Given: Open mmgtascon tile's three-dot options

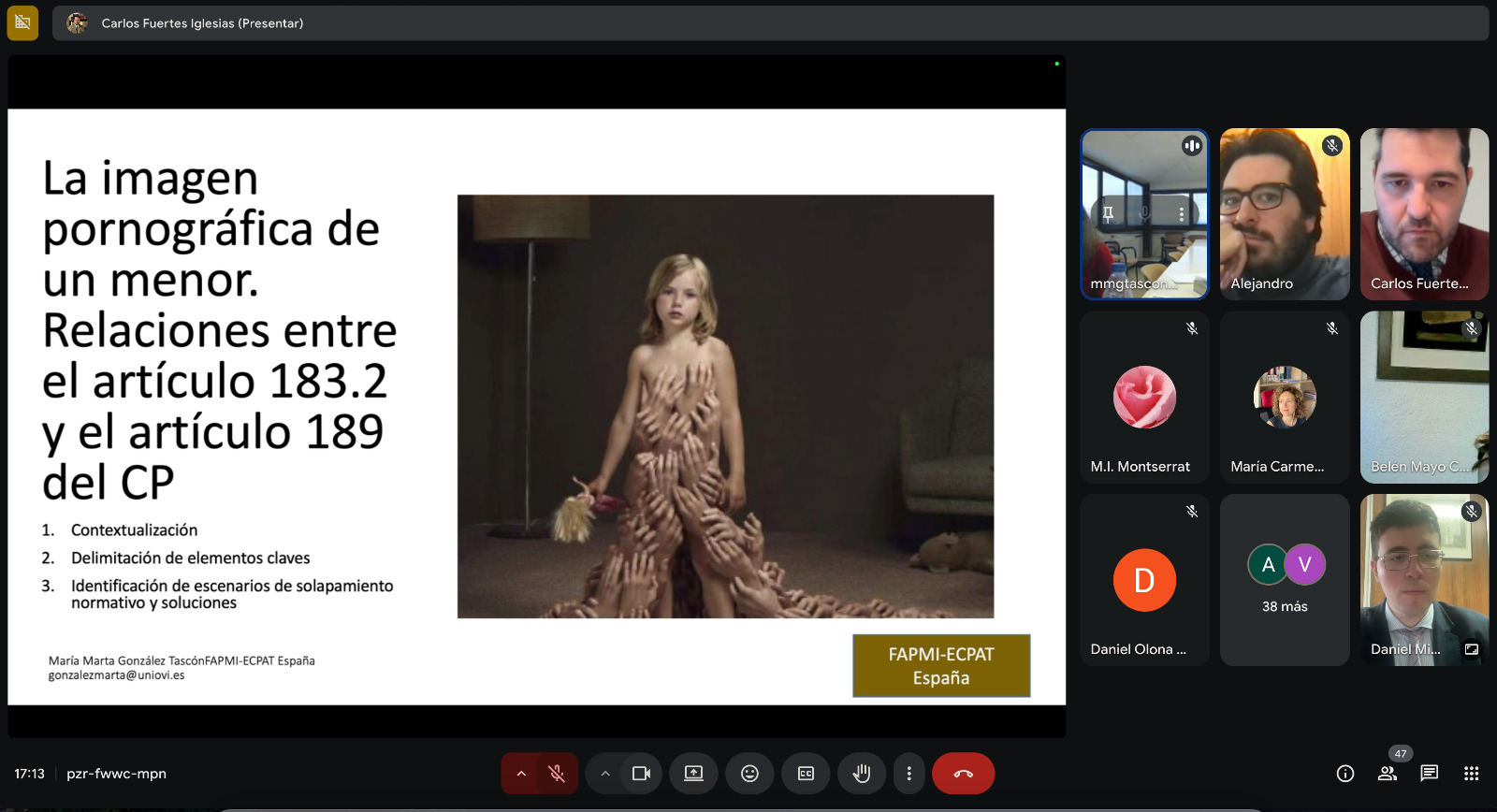Looking at the screenshot, I should click(x=1182, y=214).
